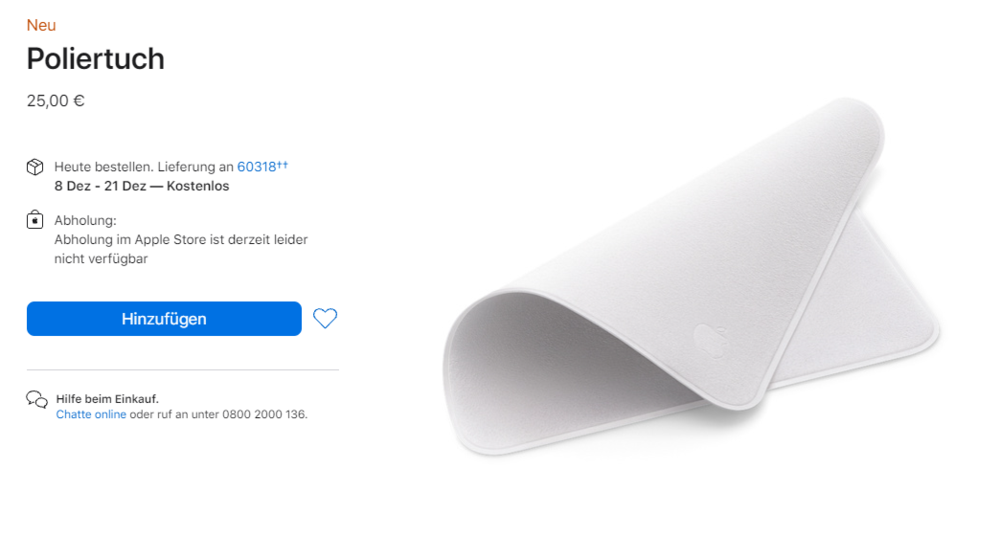Click the Kostenlos shipping cost text
The width and height of the screenshot is (1000, 558).
pos(198,186)
